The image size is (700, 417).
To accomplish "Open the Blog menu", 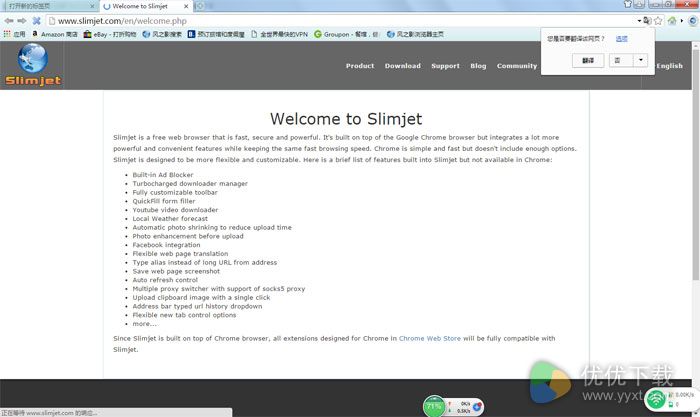I will point(478,66).
